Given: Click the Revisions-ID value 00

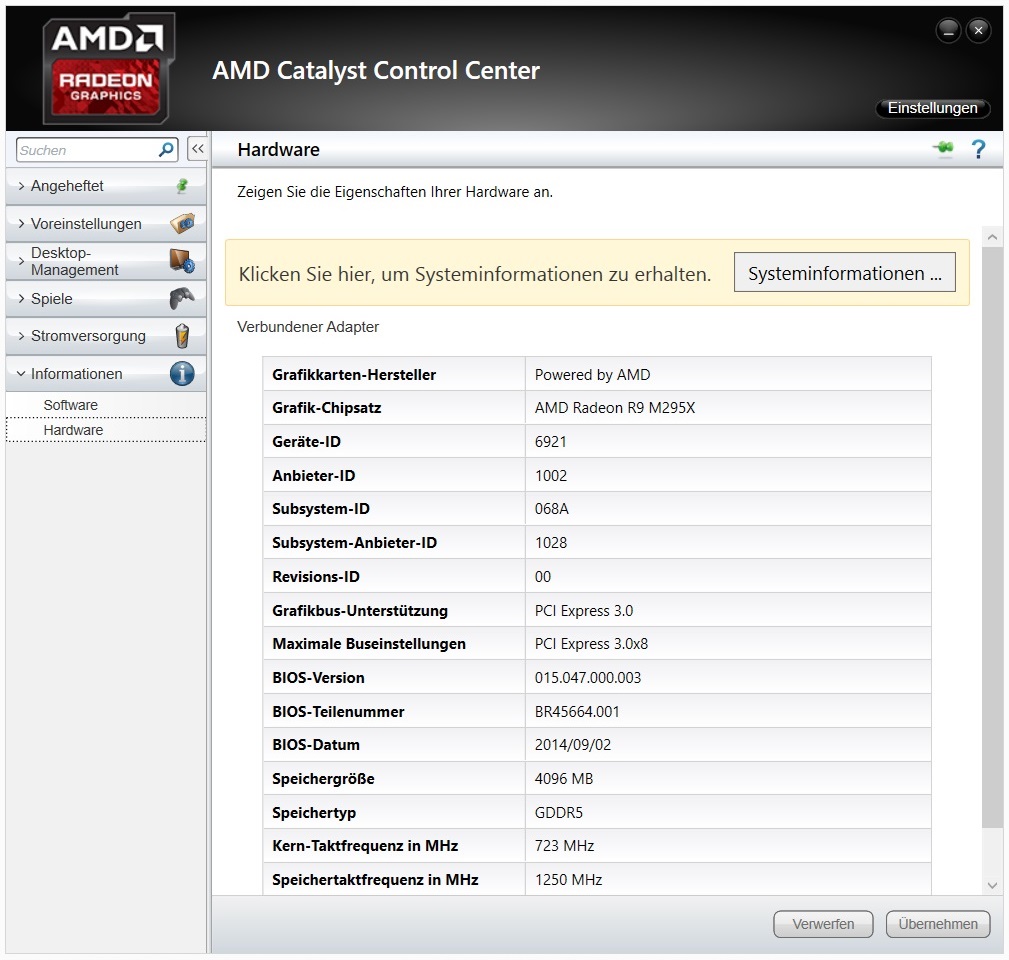Looking at the screenshot, I should [x=542, y=577].
